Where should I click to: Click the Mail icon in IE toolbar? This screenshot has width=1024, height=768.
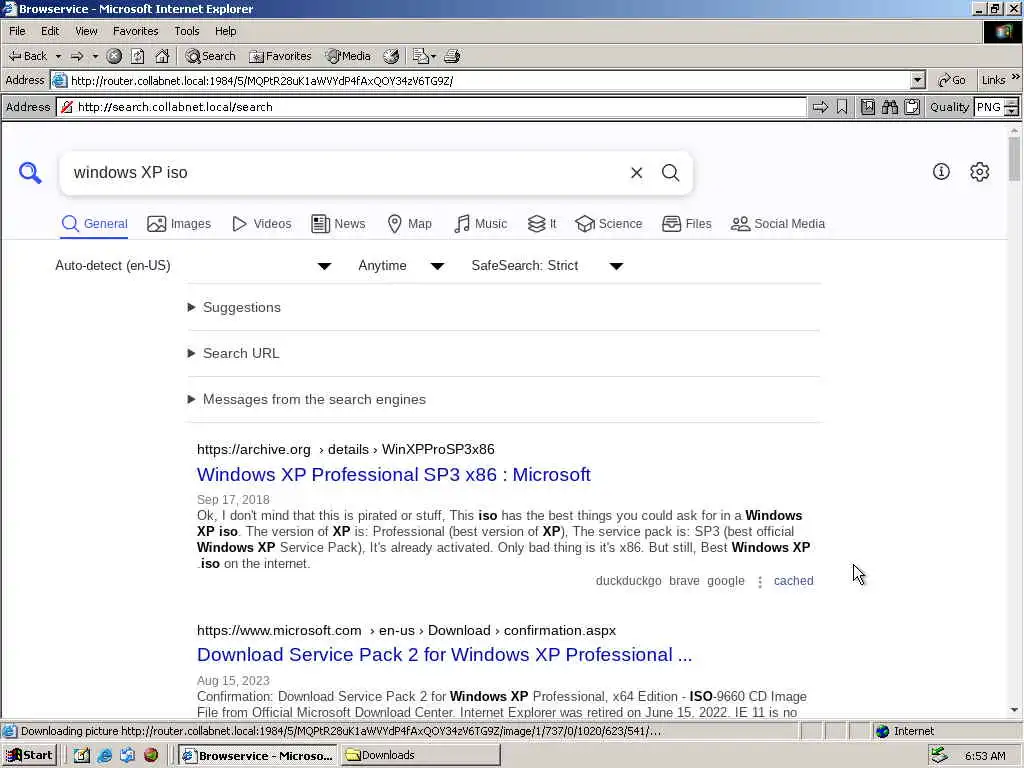tap(424, 56)
